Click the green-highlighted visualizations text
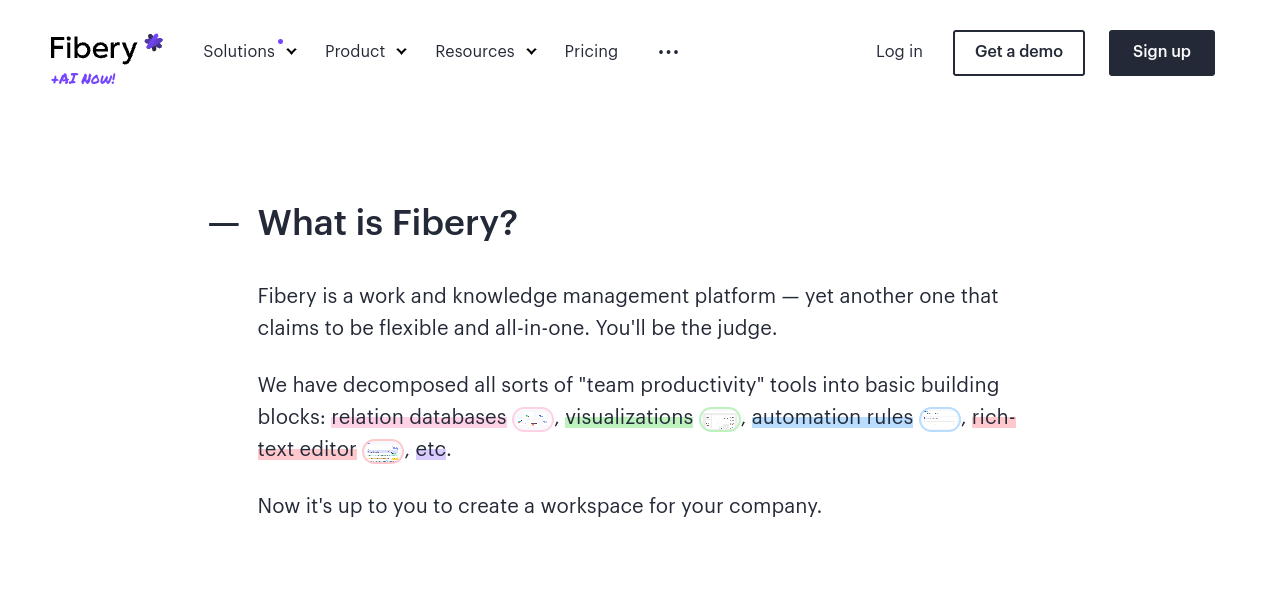Screen dimensions: 1280x600 (629, 418)
